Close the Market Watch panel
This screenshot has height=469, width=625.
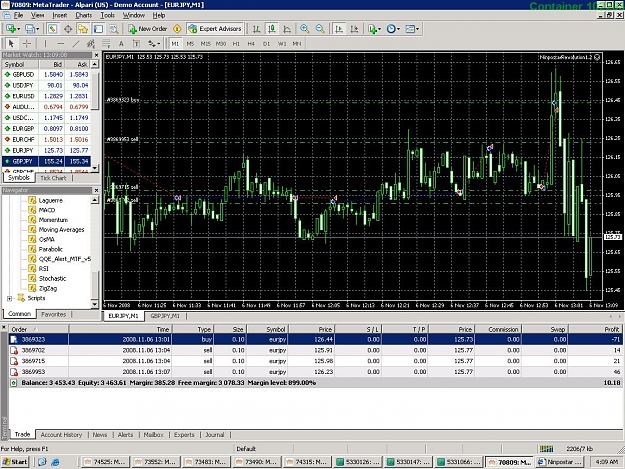96,55
